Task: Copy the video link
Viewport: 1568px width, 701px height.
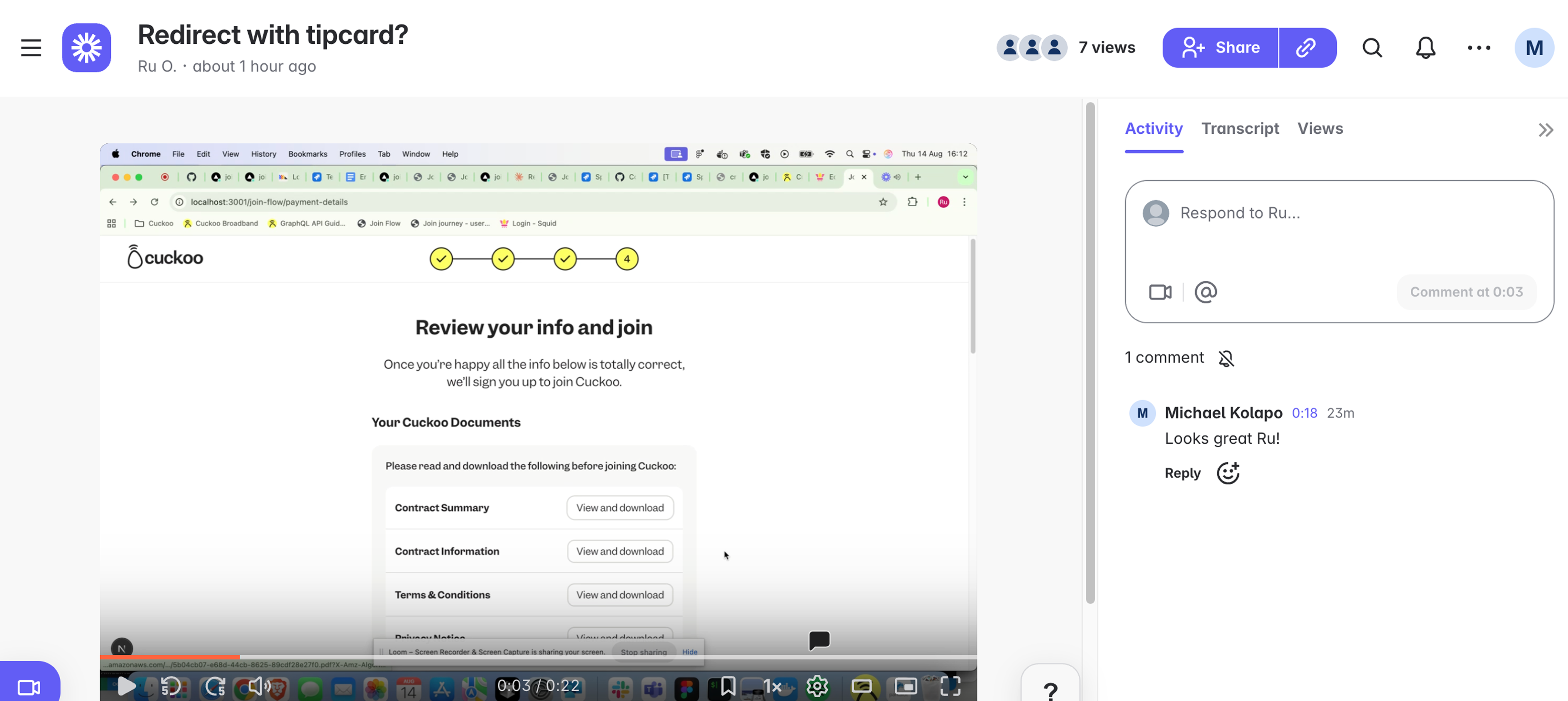Action: (x=1306, y=47)
